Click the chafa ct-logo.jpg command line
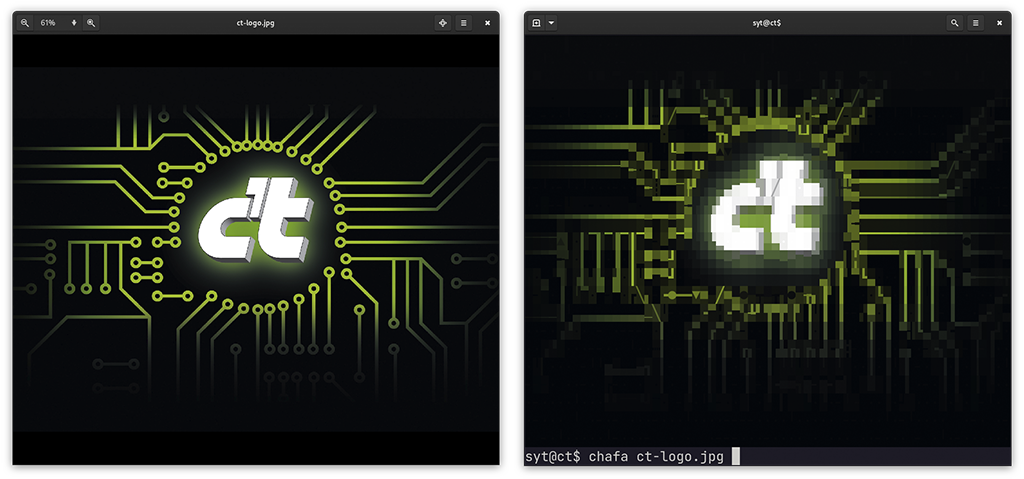The image size is (1024, 479). (656, 457)
